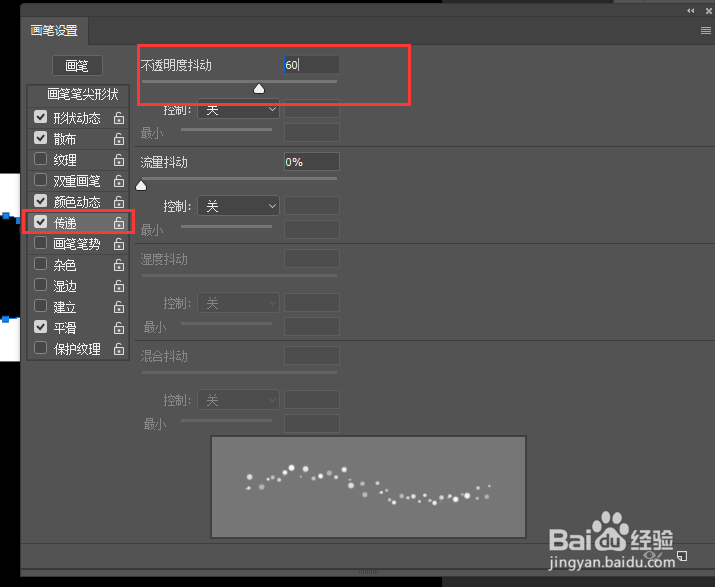Create new brush icon at bottom right
The image size is (715, 587).
point(682,556)
